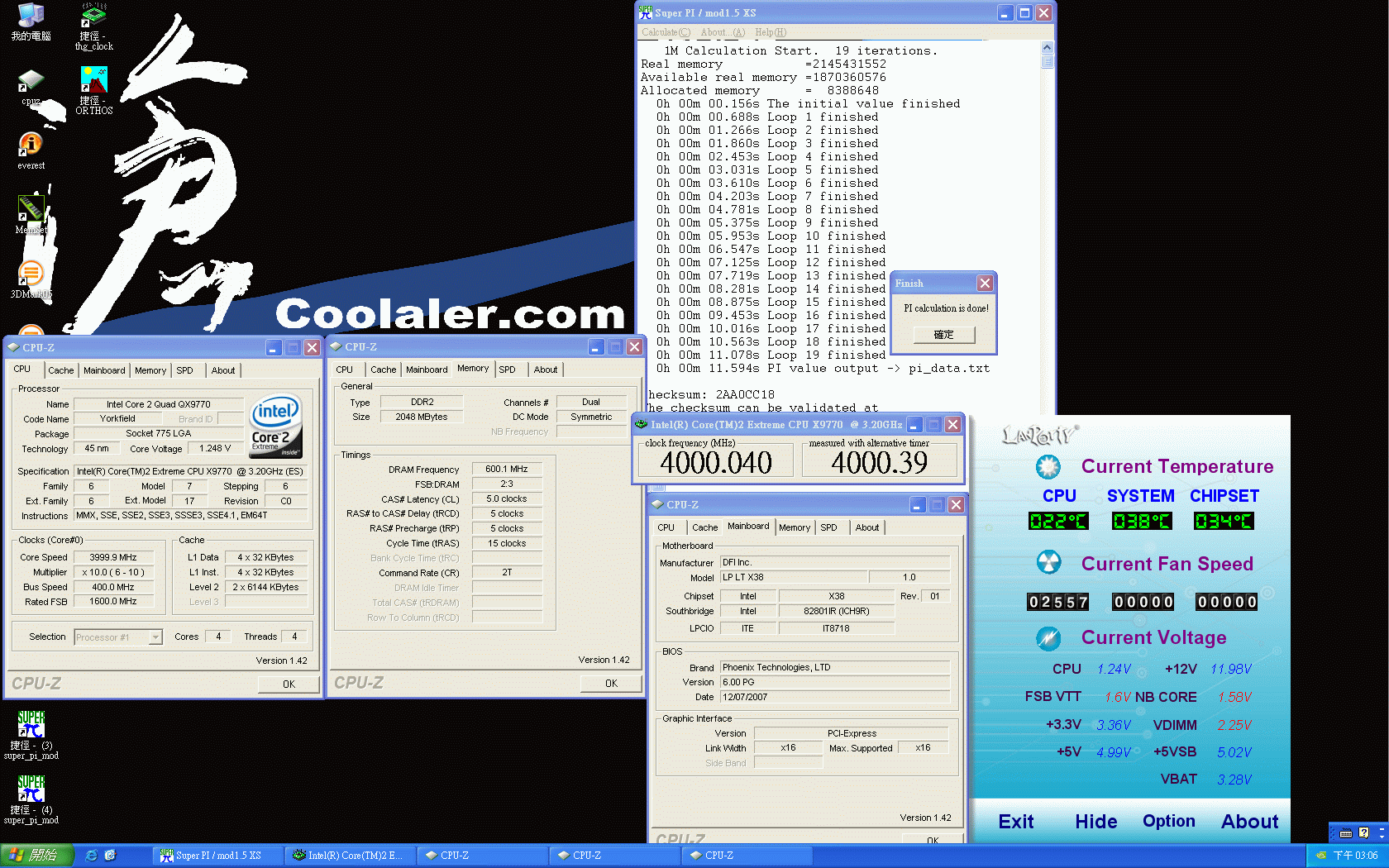Click the VDIMM 2.25V voltage reading

pos(1234,725)
